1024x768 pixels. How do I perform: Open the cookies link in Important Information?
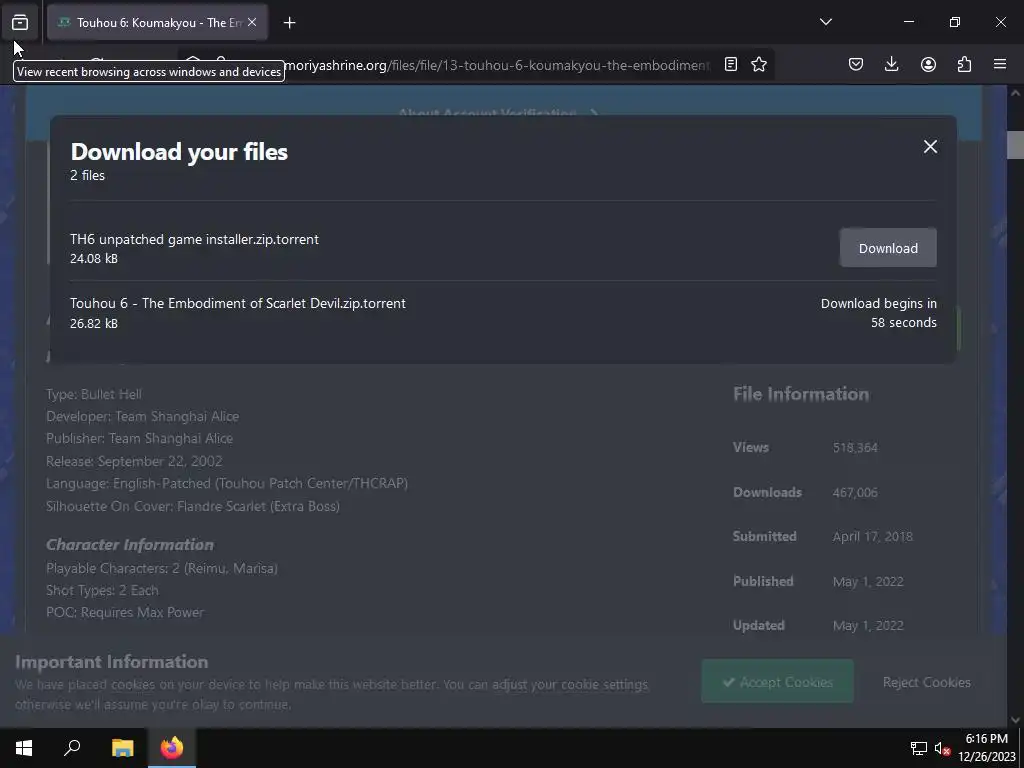pos(133,684)
